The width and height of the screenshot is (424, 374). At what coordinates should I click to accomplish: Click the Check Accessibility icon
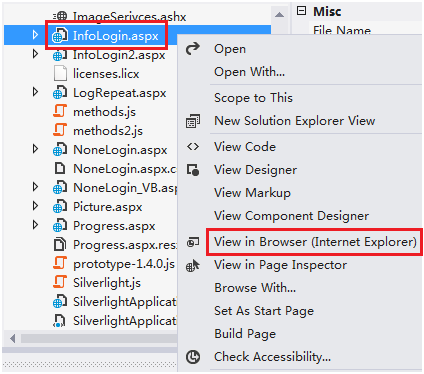(193, 357)
